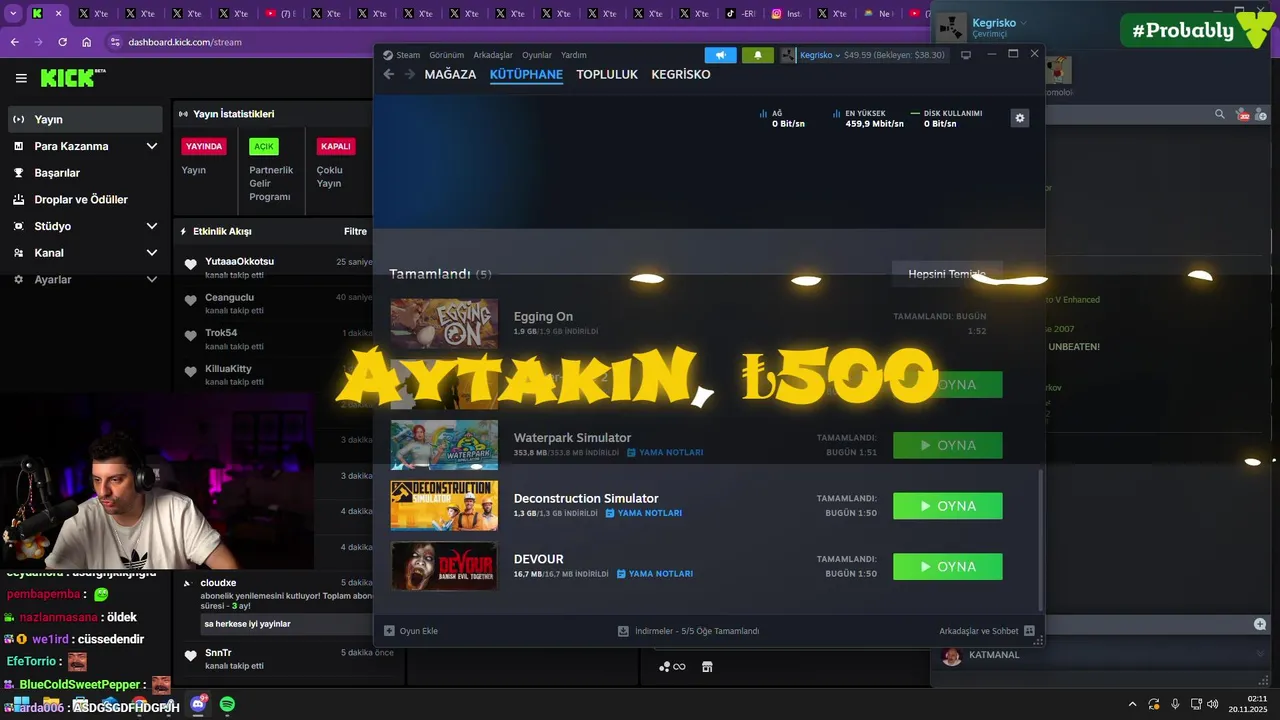This screenshot has width=1280, height=720.
Task: Open Droplar ve Ödüller sidebar item
Action: (x=85, y=199)
